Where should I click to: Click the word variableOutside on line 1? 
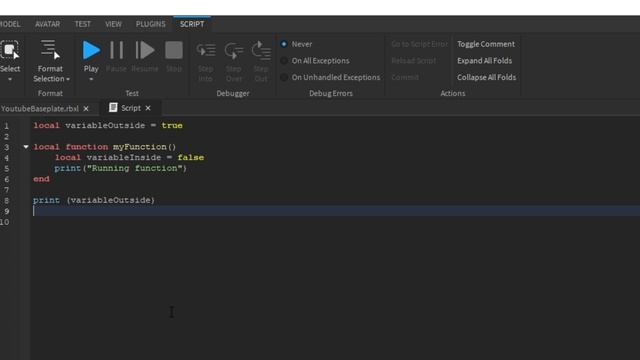tap(105, 125)
